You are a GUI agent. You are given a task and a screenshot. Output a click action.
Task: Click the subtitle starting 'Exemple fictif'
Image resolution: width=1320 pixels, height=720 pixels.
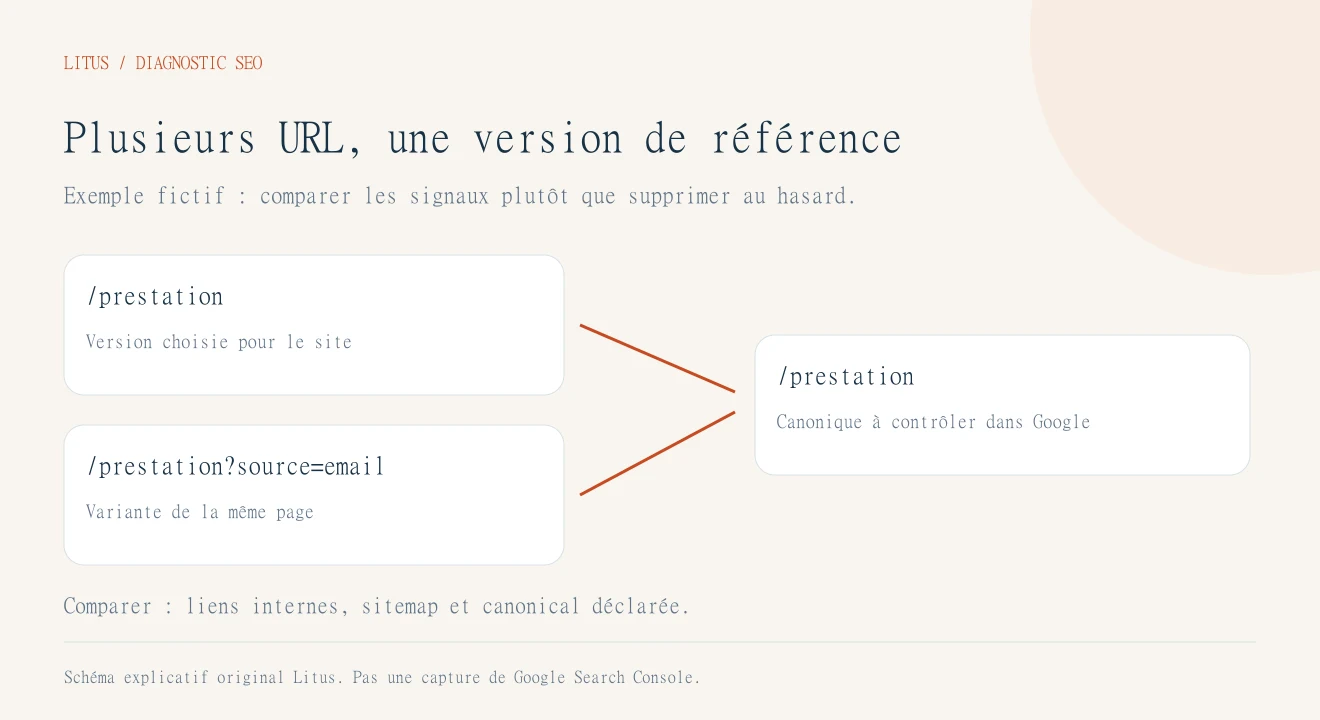[460, 196]
